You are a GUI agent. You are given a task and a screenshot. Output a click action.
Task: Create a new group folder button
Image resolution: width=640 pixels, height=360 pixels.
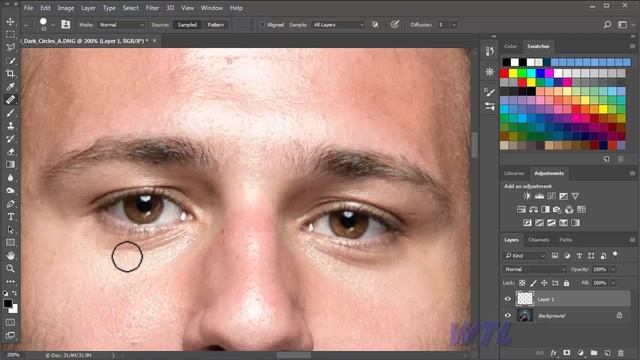point(594,353)
